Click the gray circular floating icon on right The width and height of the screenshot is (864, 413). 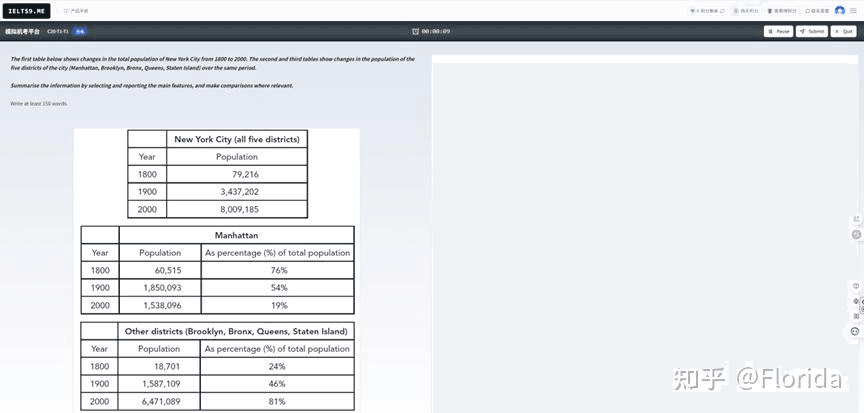coord(856,234)
